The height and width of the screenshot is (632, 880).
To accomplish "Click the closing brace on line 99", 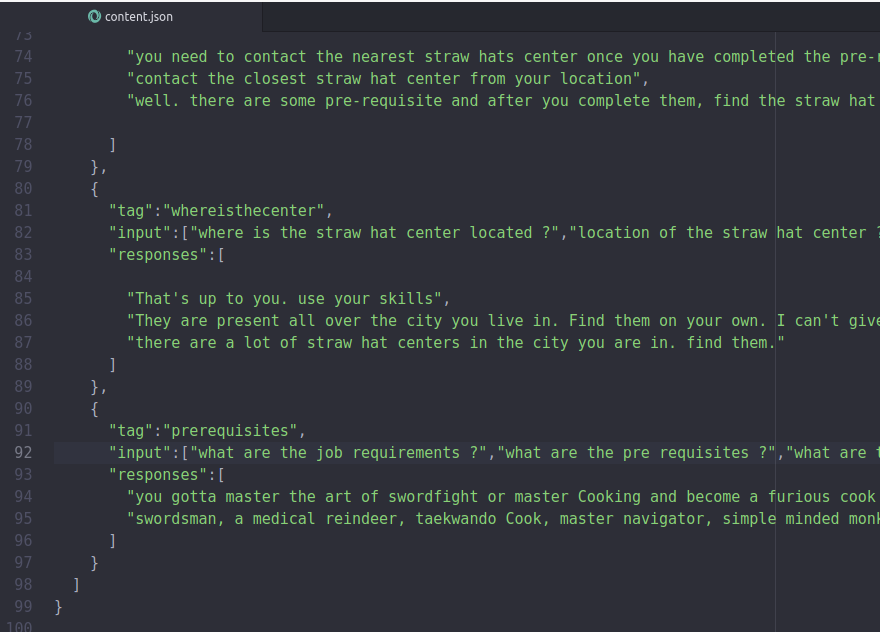I will [x=58, y=606].
